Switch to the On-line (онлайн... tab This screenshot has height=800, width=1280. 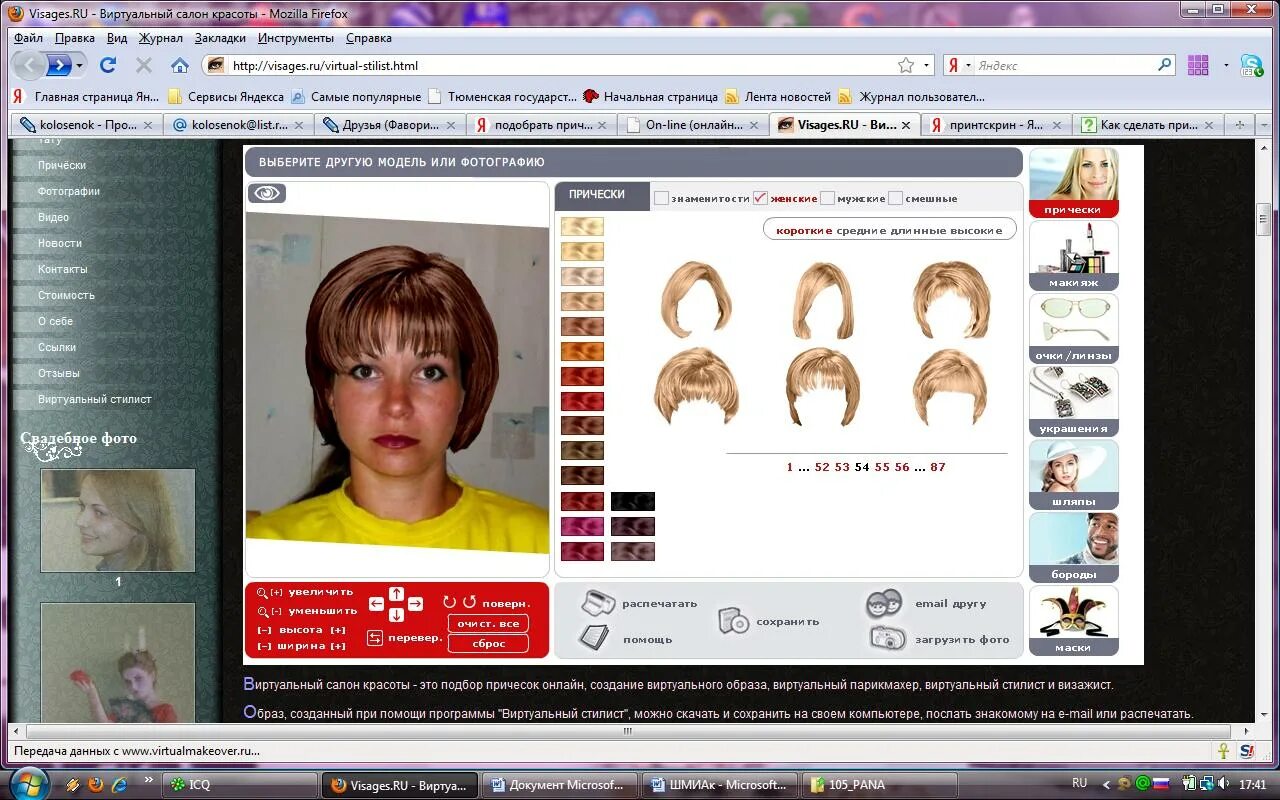point(692,125)
